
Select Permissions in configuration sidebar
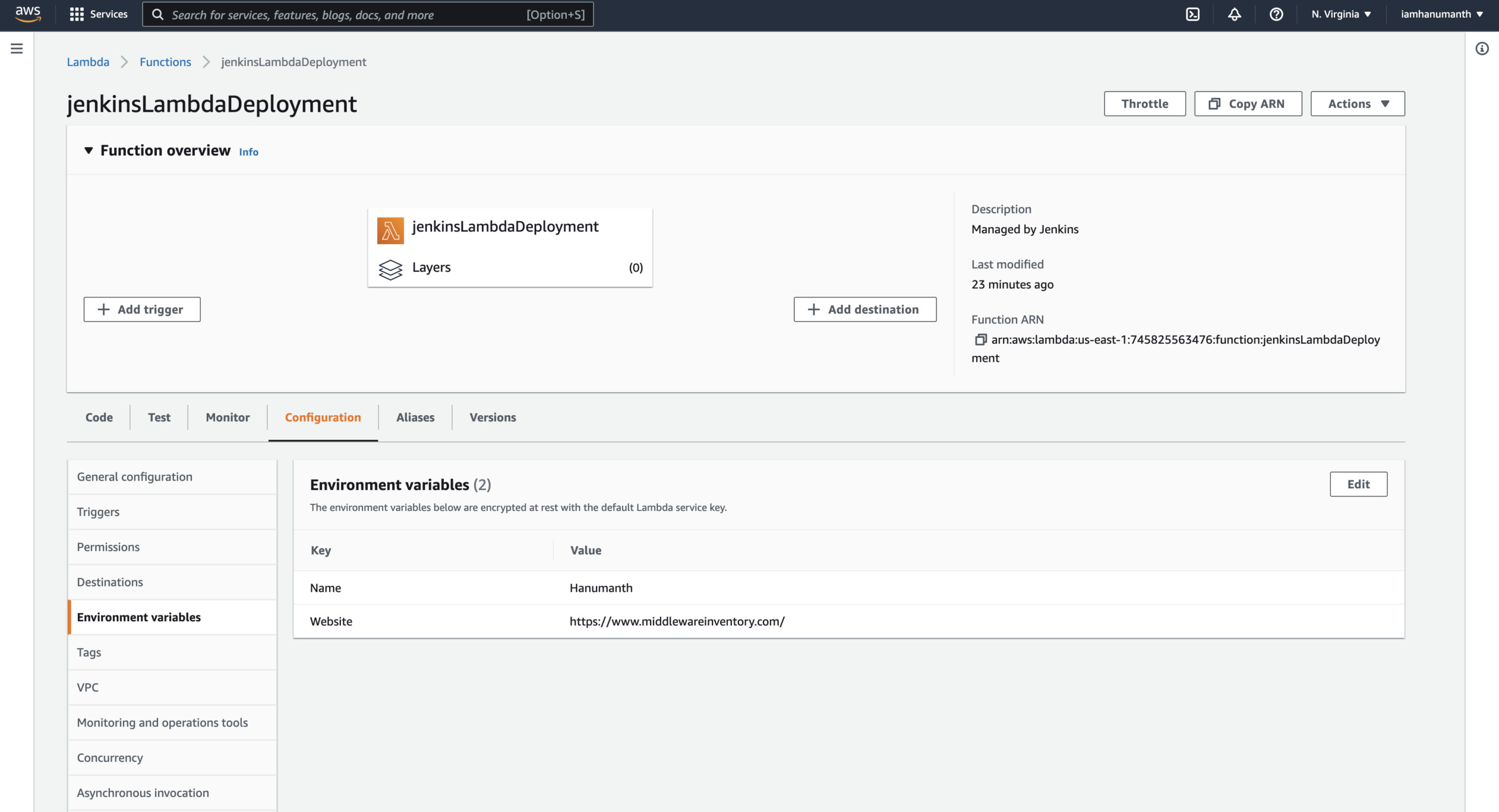(x=108, y=547)
